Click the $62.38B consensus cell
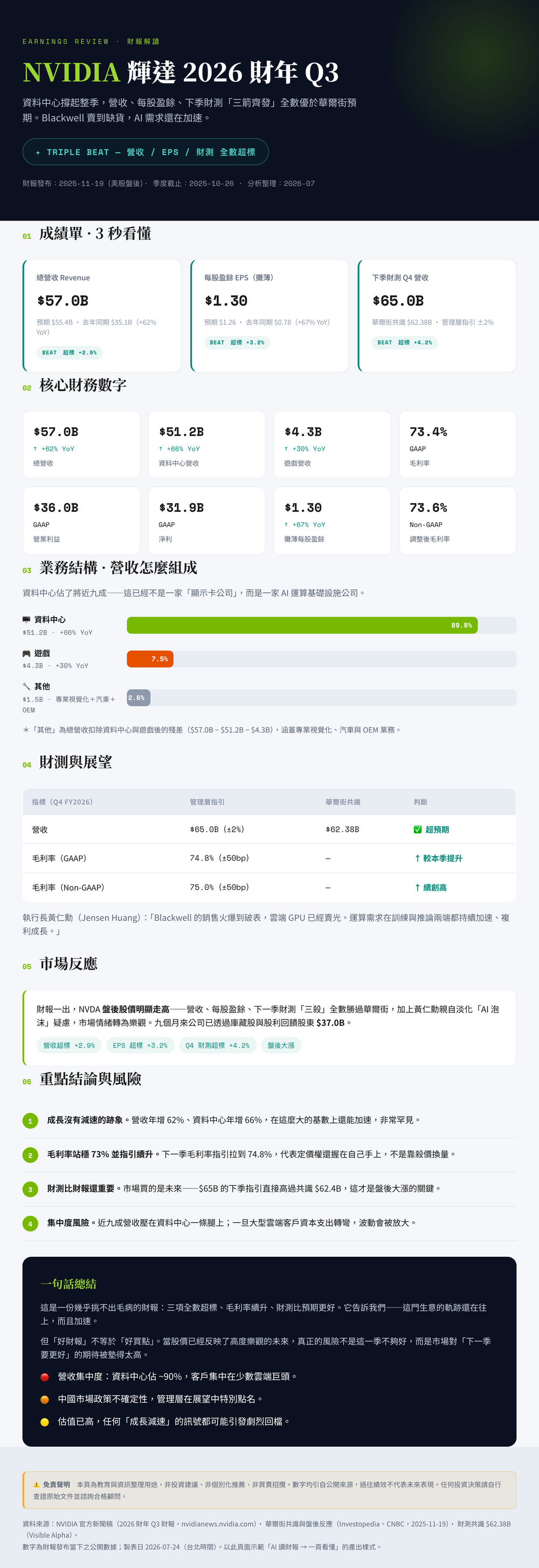 [x=342, y=829]
